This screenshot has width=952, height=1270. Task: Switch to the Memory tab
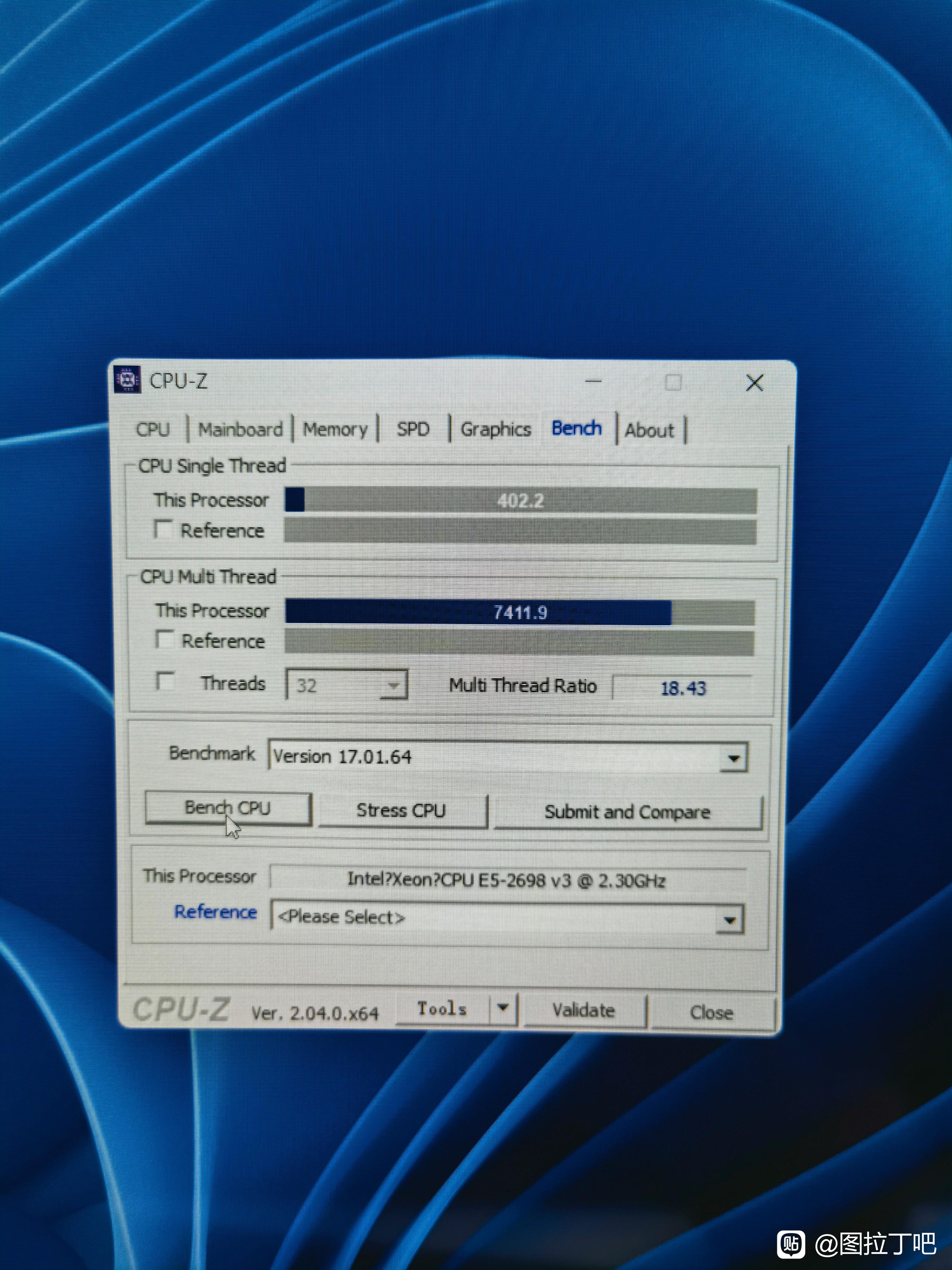(x=335, y=429)
